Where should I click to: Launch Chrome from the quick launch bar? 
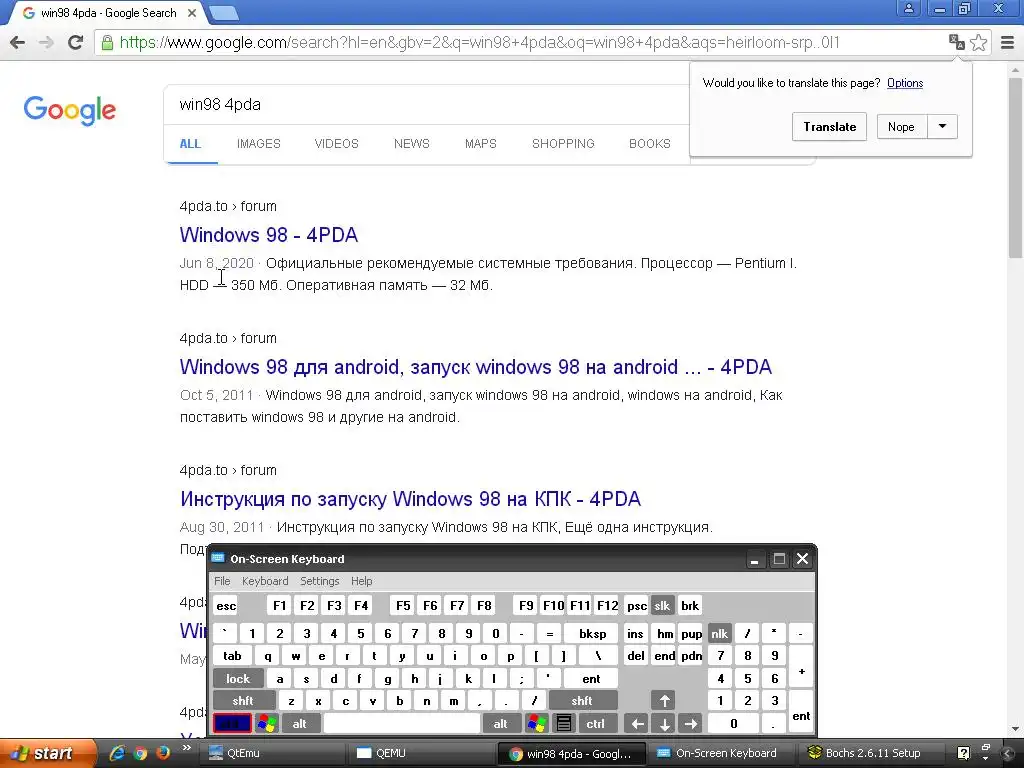pyautogui.click(x=140, y=753)
